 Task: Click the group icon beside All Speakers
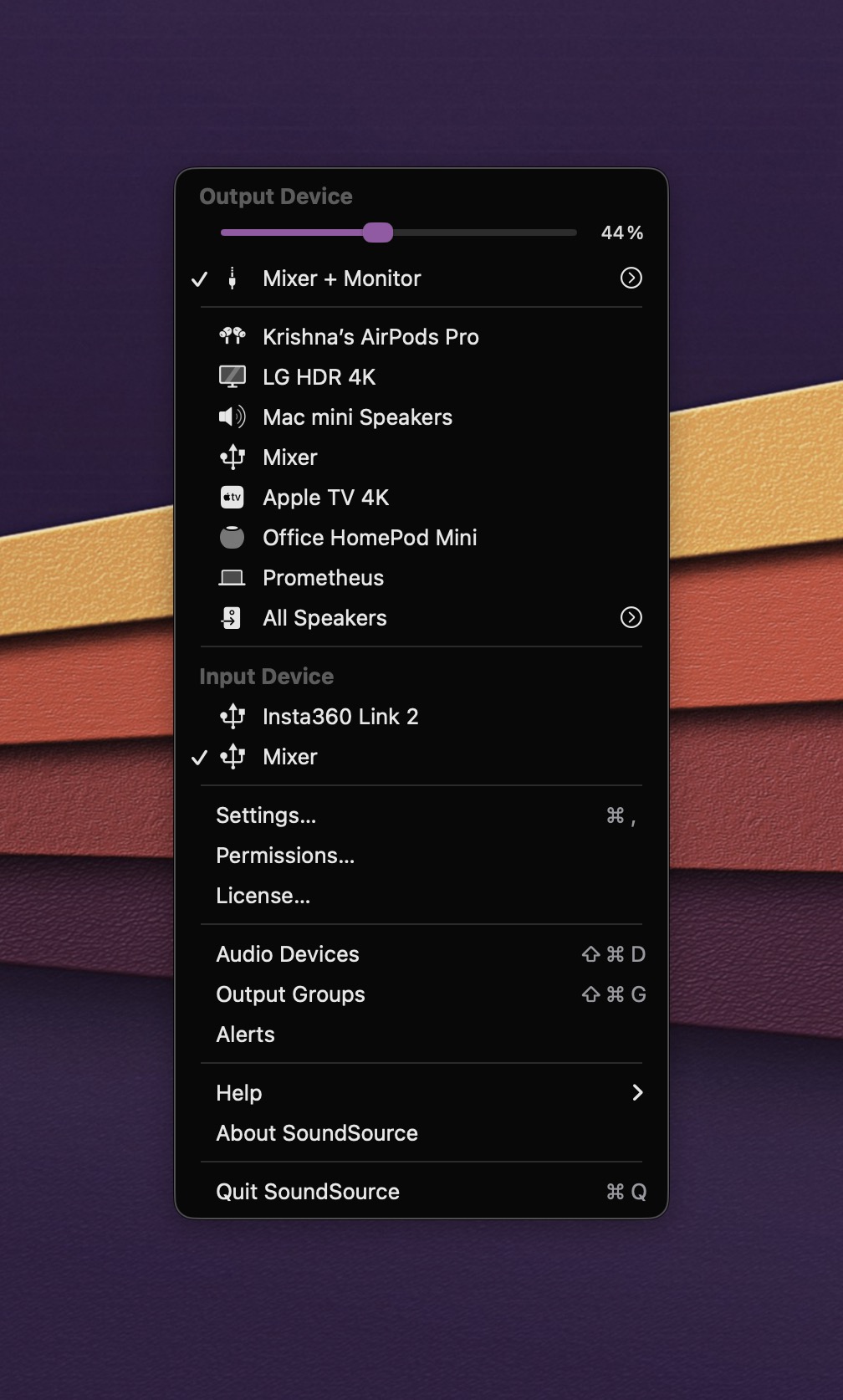tap(232, 618)
